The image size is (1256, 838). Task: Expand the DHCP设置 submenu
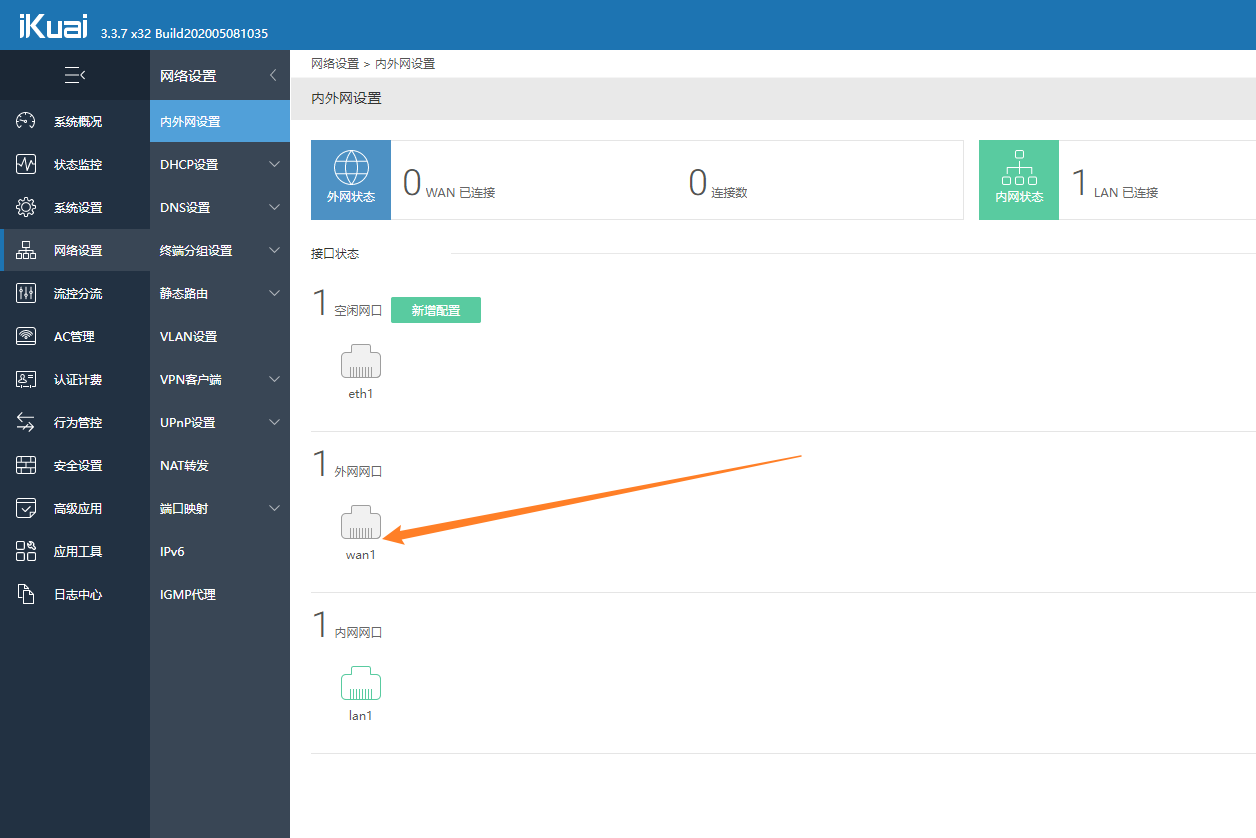274,165
